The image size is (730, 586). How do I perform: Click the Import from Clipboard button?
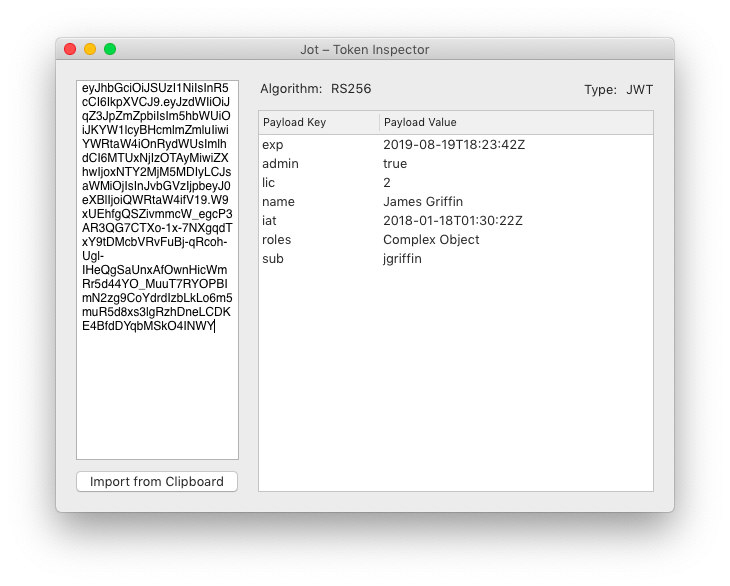[x=157, y=482]
